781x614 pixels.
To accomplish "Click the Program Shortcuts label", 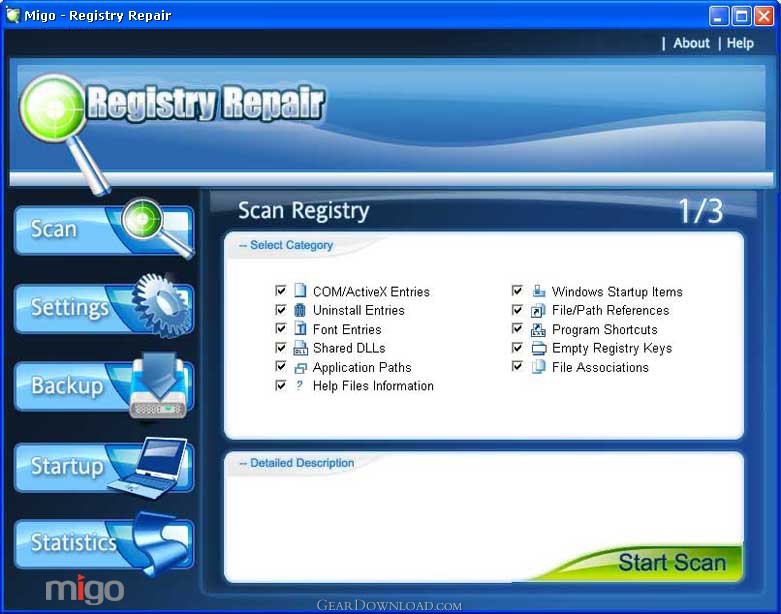I will (x=605, y=330).
